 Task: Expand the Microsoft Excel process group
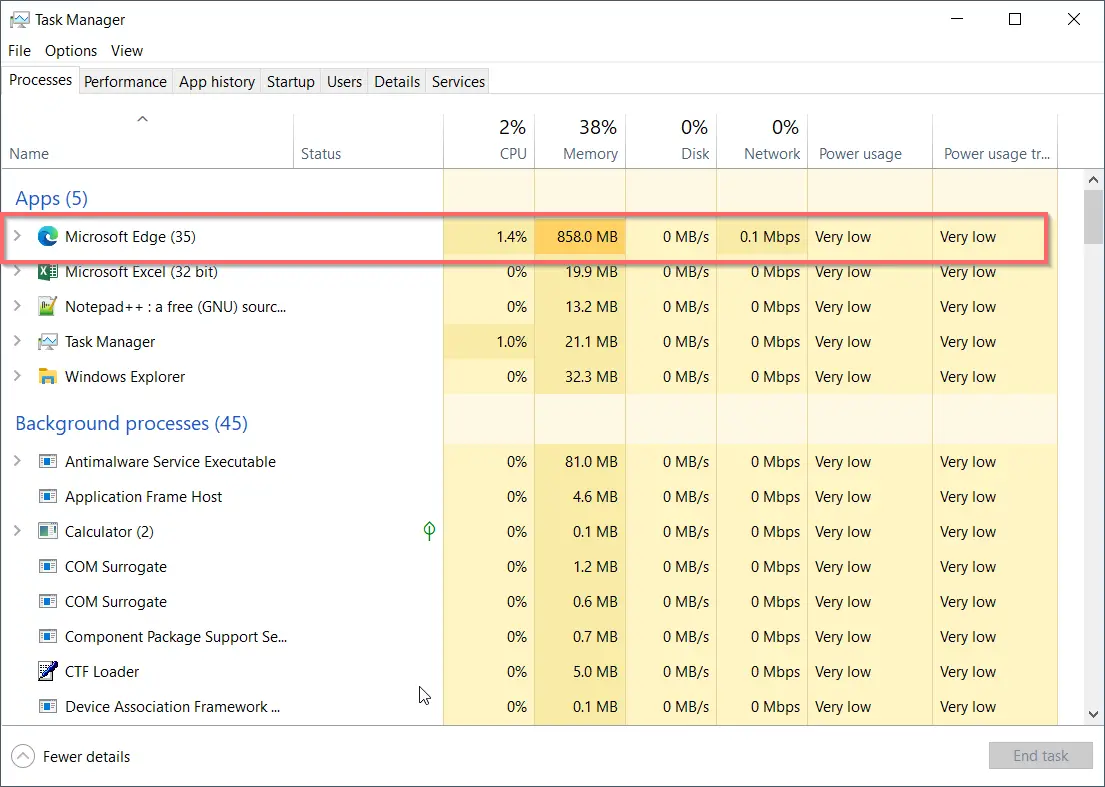[18, 271]
